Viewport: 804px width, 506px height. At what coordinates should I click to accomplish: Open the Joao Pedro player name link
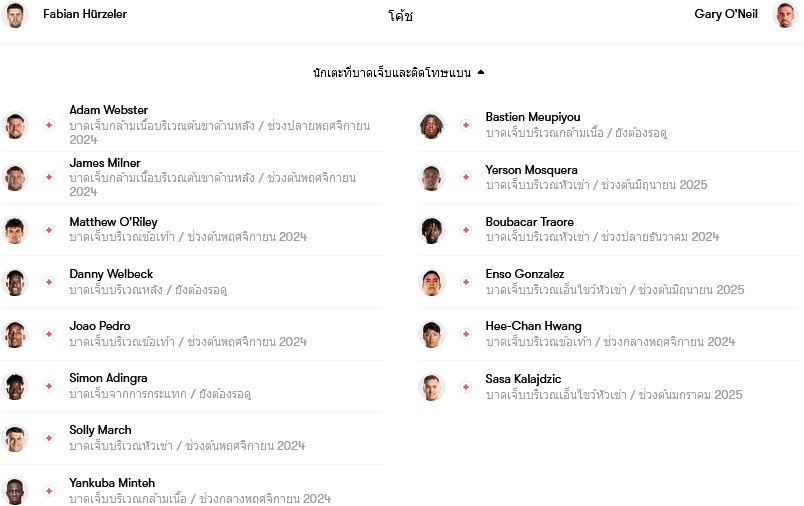tap(99, 326)
